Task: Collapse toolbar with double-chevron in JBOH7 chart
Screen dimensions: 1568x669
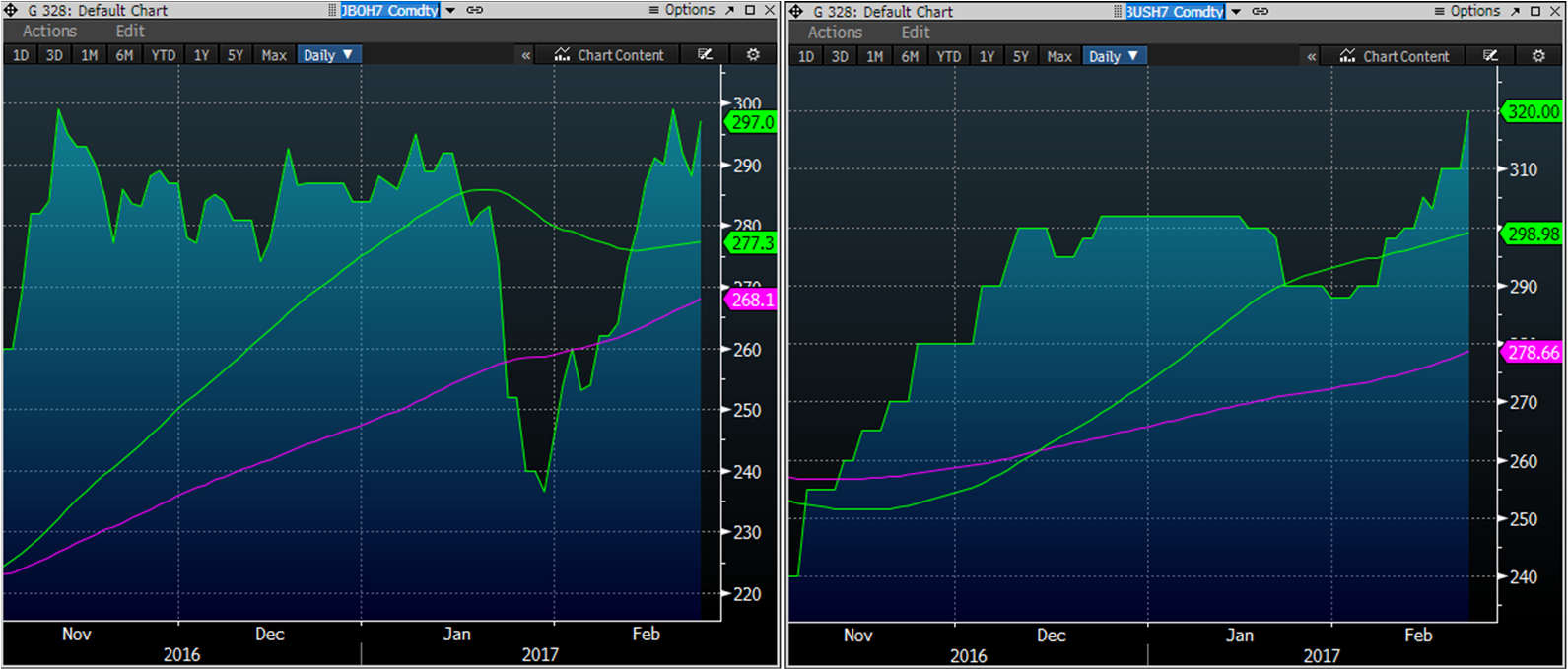Action: coord(526,55)
